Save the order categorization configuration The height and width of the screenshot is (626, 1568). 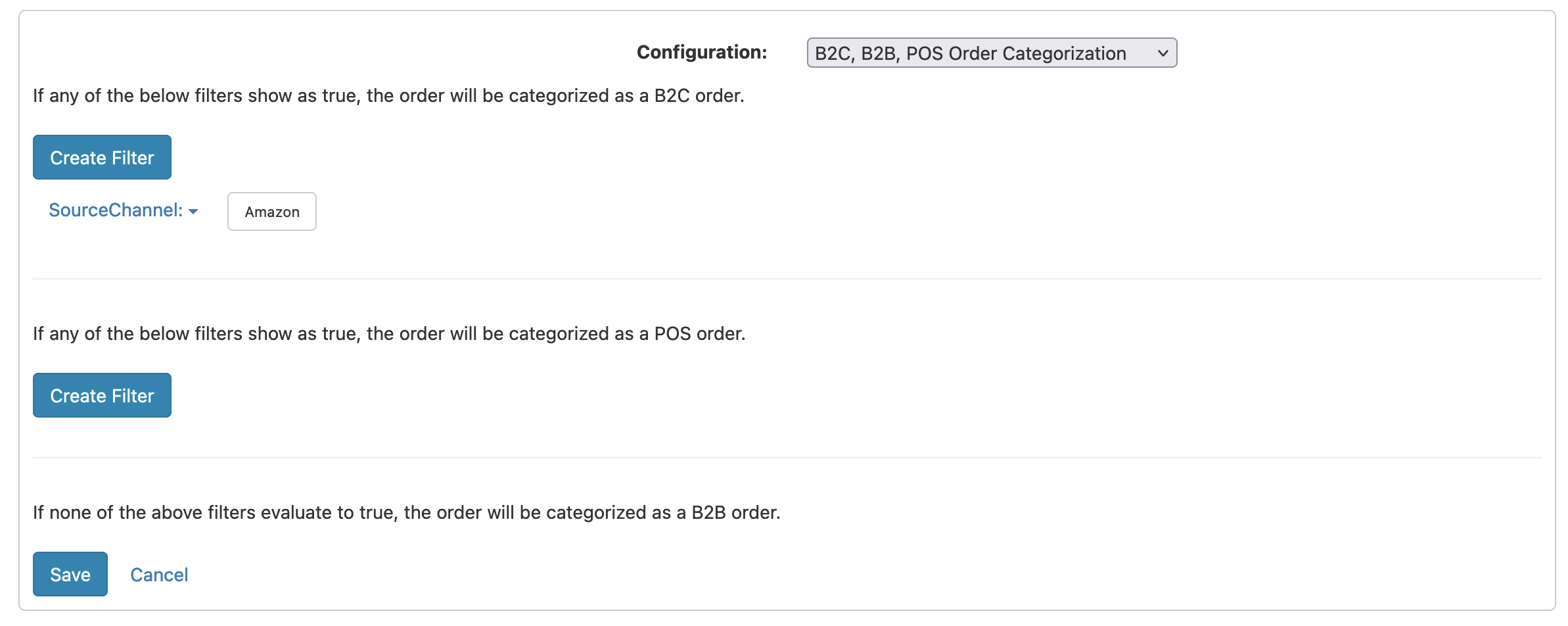[x=70, y=575]
